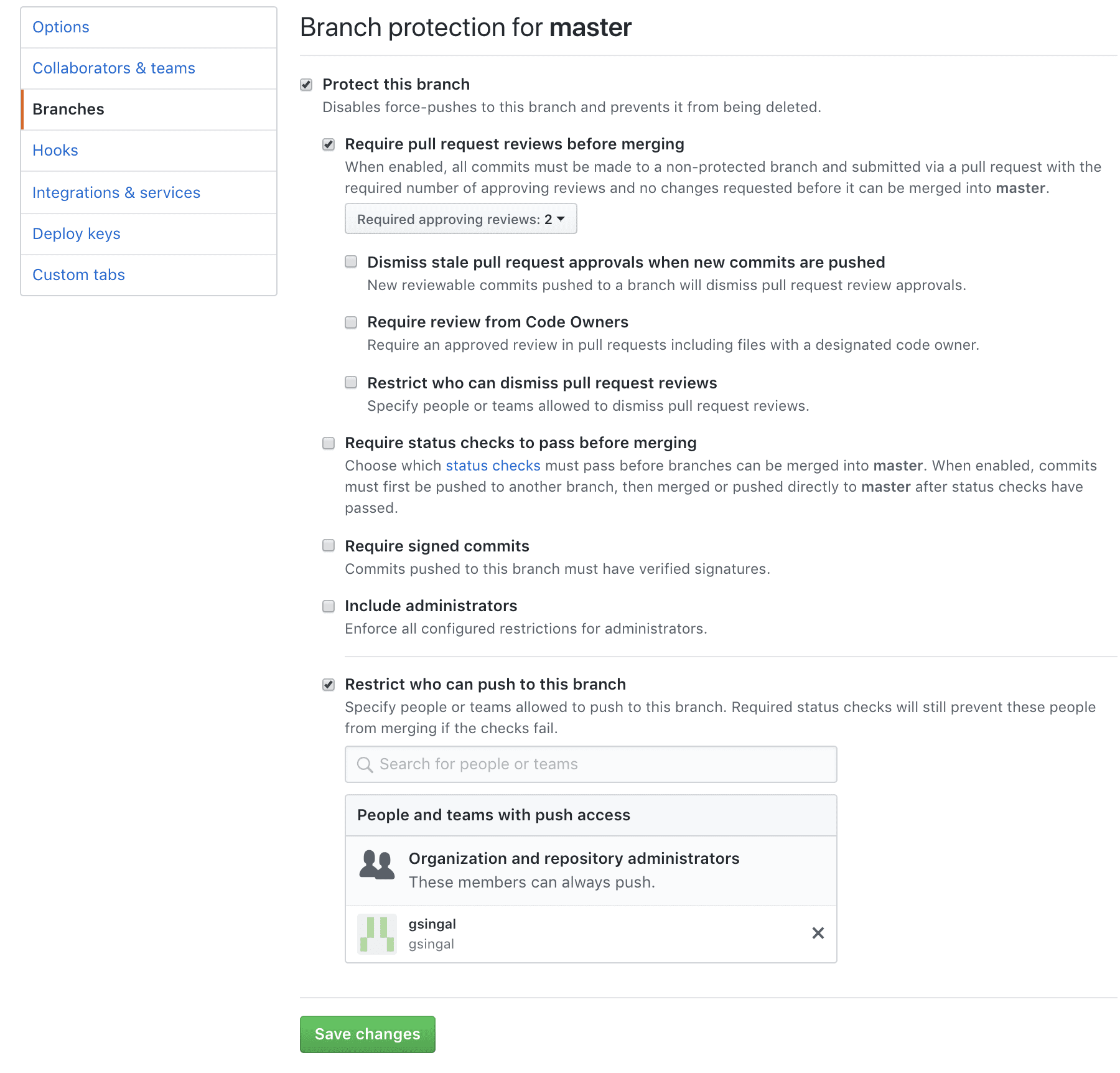Viewport: 1120px width, 1073px height.
Task: Enable Require status checks to pass
Action: (x=328, y=443)
